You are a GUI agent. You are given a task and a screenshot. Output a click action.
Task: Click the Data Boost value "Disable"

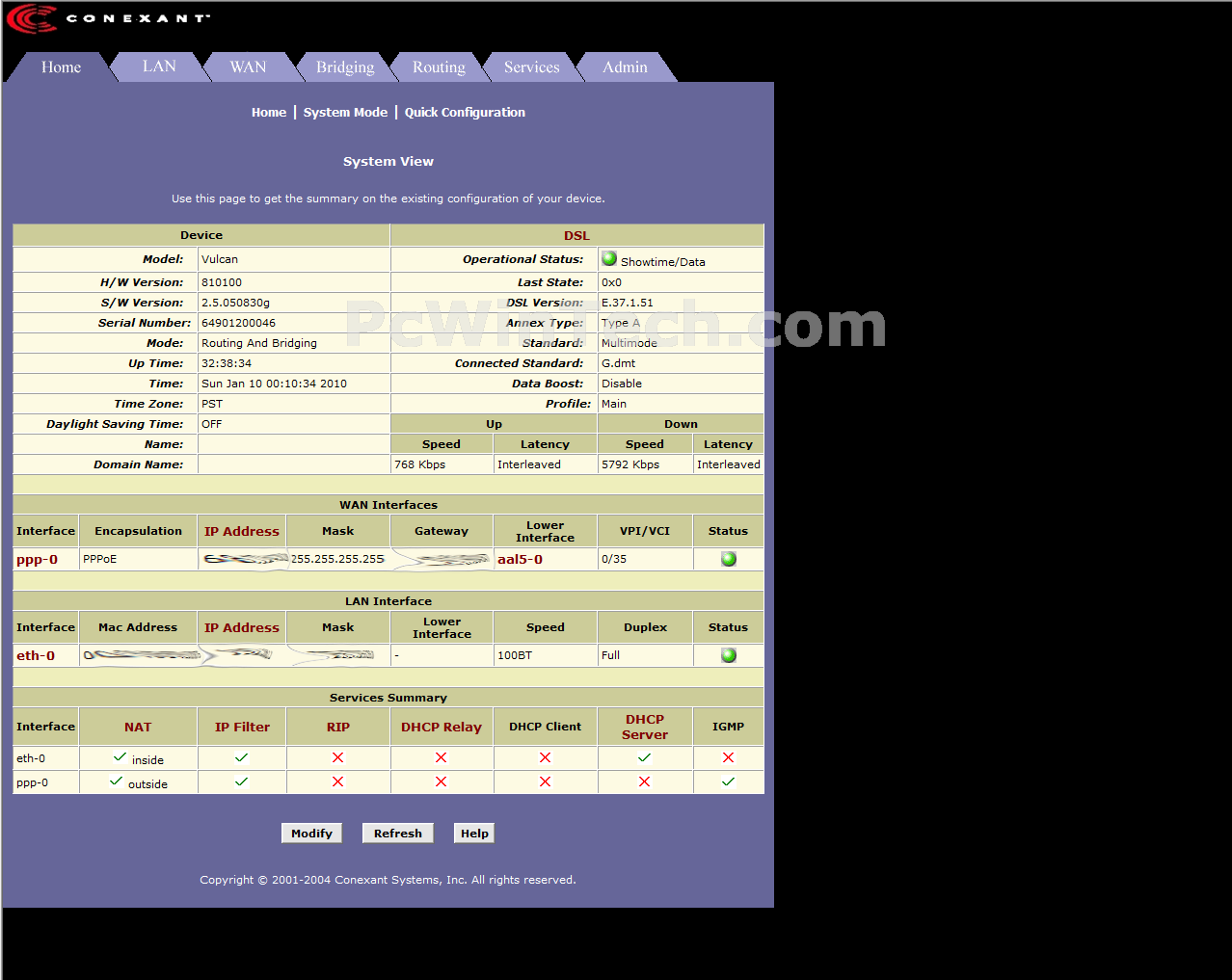pyautogui.click(x=622, y=384)
